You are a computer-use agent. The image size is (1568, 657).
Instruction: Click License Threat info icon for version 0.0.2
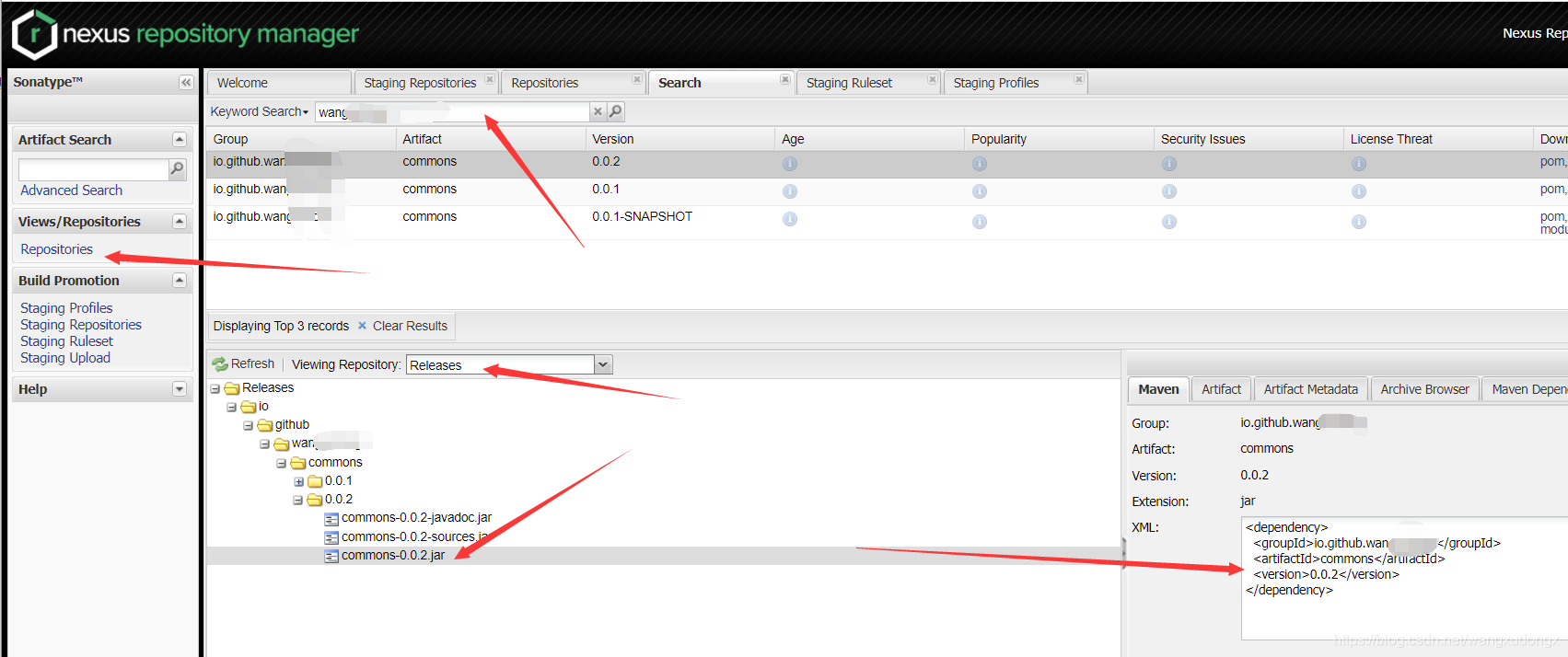[1359, 164]
